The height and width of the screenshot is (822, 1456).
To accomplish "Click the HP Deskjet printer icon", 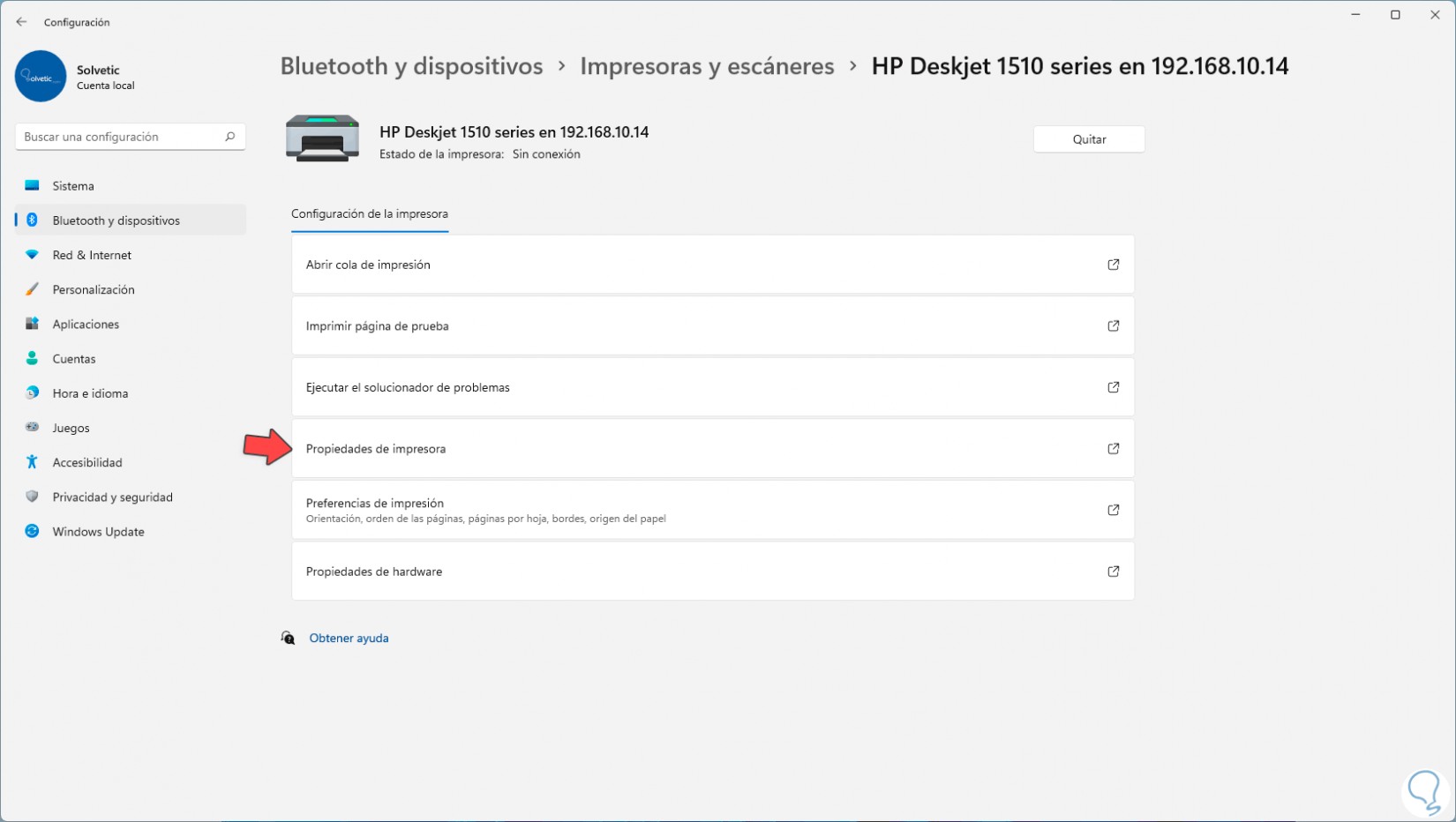I will [x=322, y=138].
